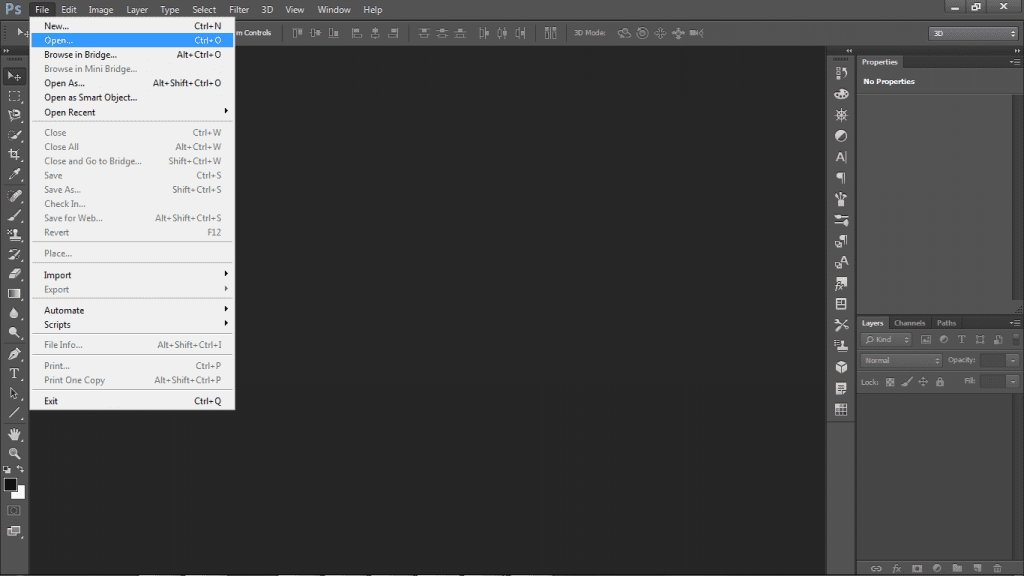Image resolution: width=1024 pixels, height=576 pixels.
Task: Open the Normal blend mode dropdown
Action: coord(901,360)
